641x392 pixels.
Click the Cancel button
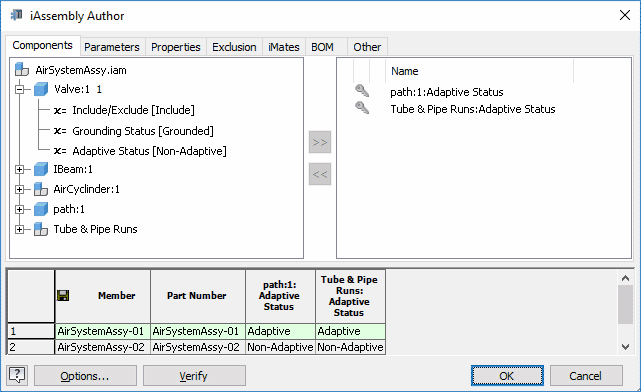point(586,376)
